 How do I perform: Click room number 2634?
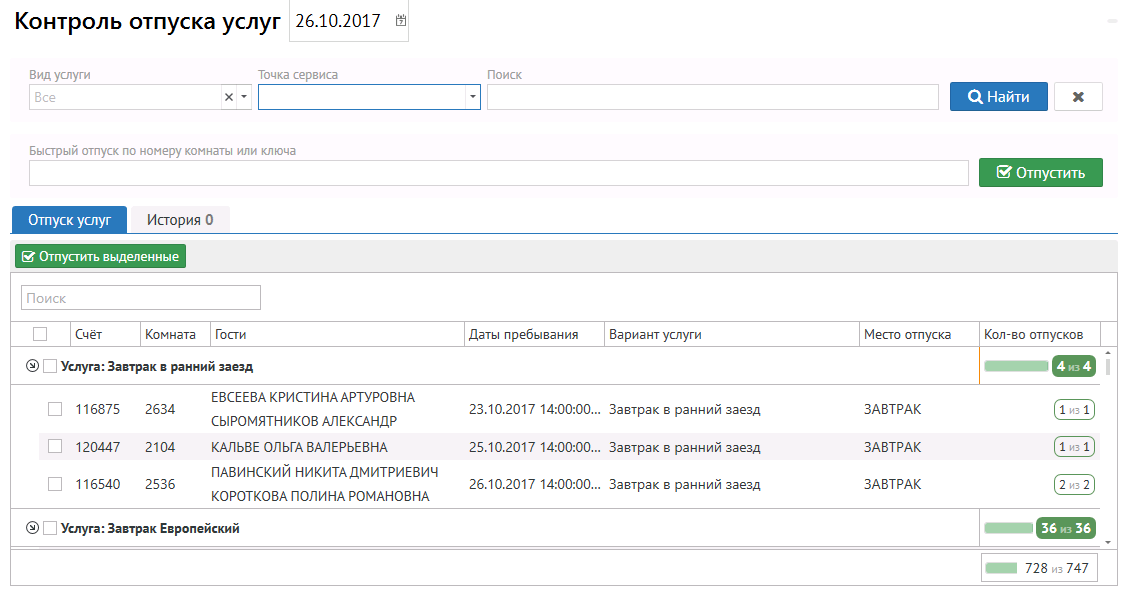point(160,409)
